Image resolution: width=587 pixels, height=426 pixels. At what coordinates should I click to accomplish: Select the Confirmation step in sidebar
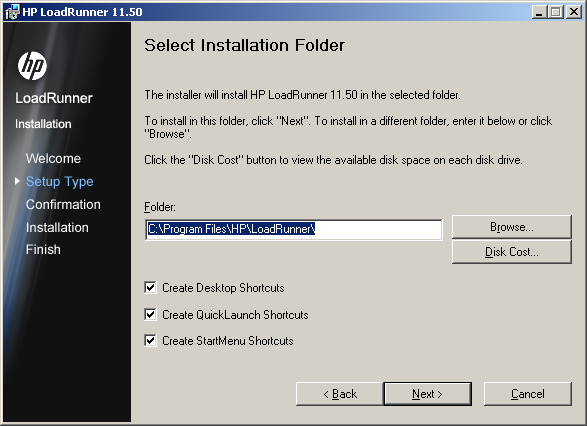(63, 204)
